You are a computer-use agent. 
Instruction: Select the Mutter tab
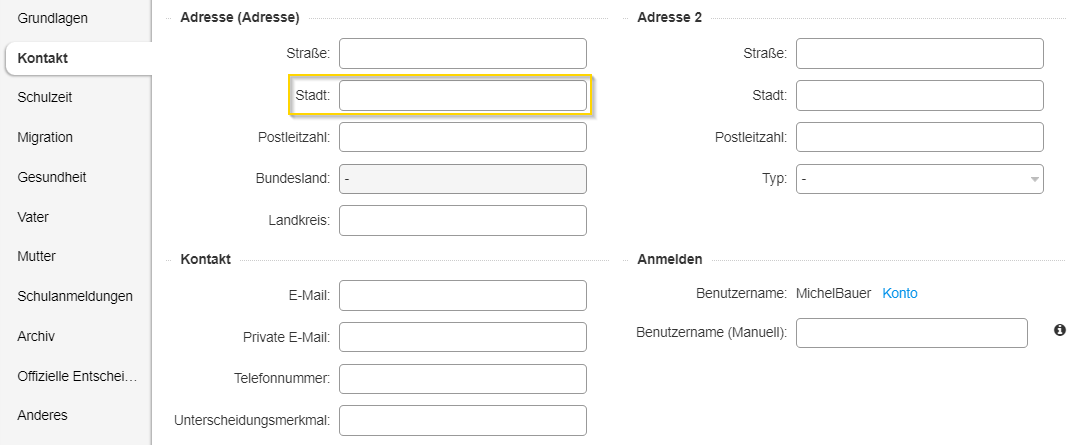36,257
